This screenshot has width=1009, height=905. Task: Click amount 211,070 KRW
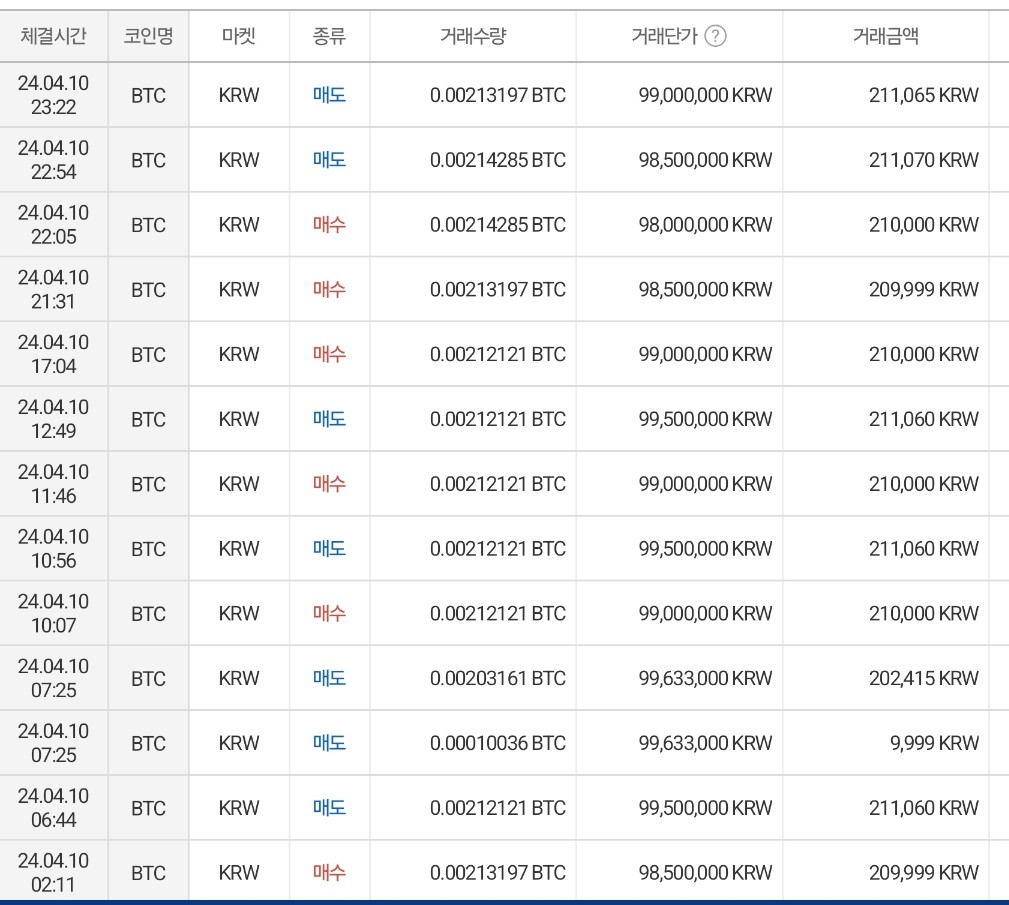[923, 160]
